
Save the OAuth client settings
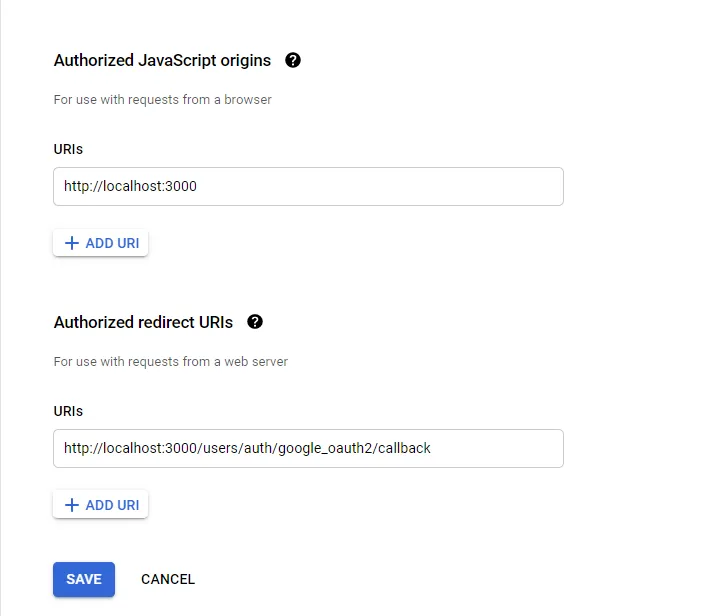point(84,579)
